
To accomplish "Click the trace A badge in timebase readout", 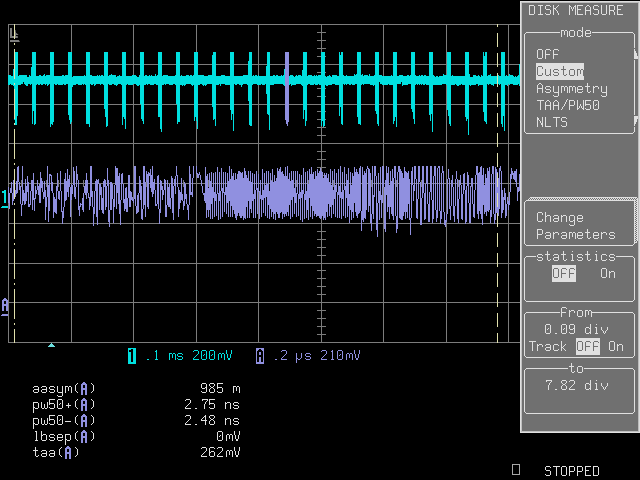I will pos(260,356).
